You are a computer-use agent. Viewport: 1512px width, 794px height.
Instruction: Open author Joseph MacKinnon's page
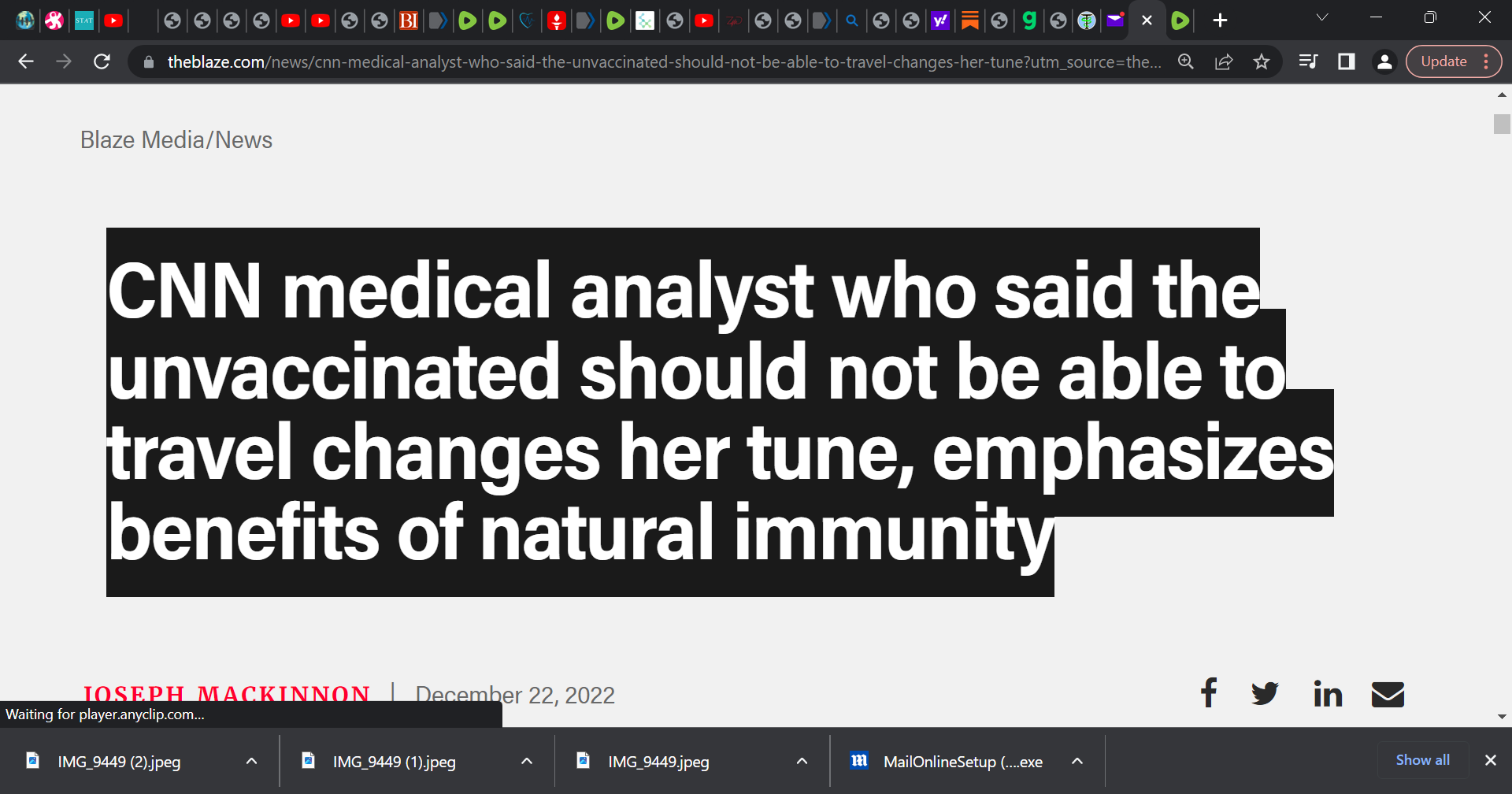(x=227, y=694)
